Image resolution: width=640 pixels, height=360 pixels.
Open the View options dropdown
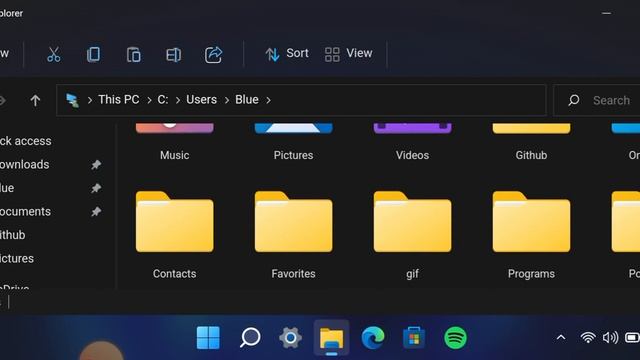[x=349, y=53]
